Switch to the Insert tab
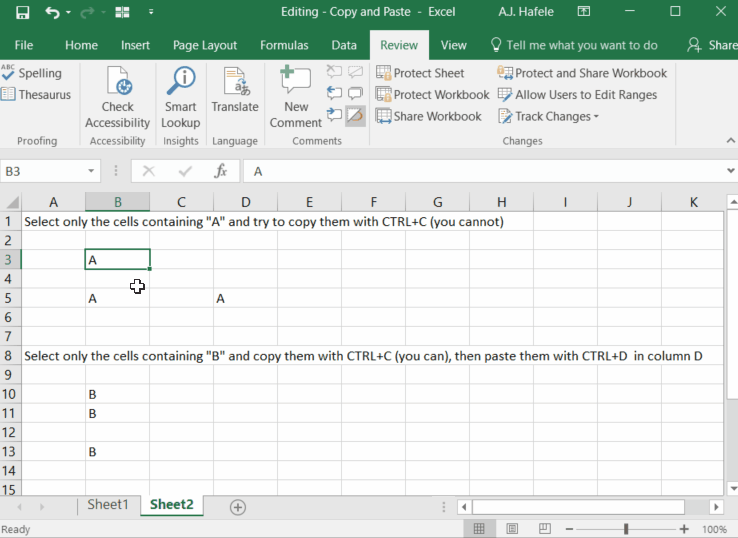The width and height of the screenshot is (738, 538). click(x=135, y=45)
